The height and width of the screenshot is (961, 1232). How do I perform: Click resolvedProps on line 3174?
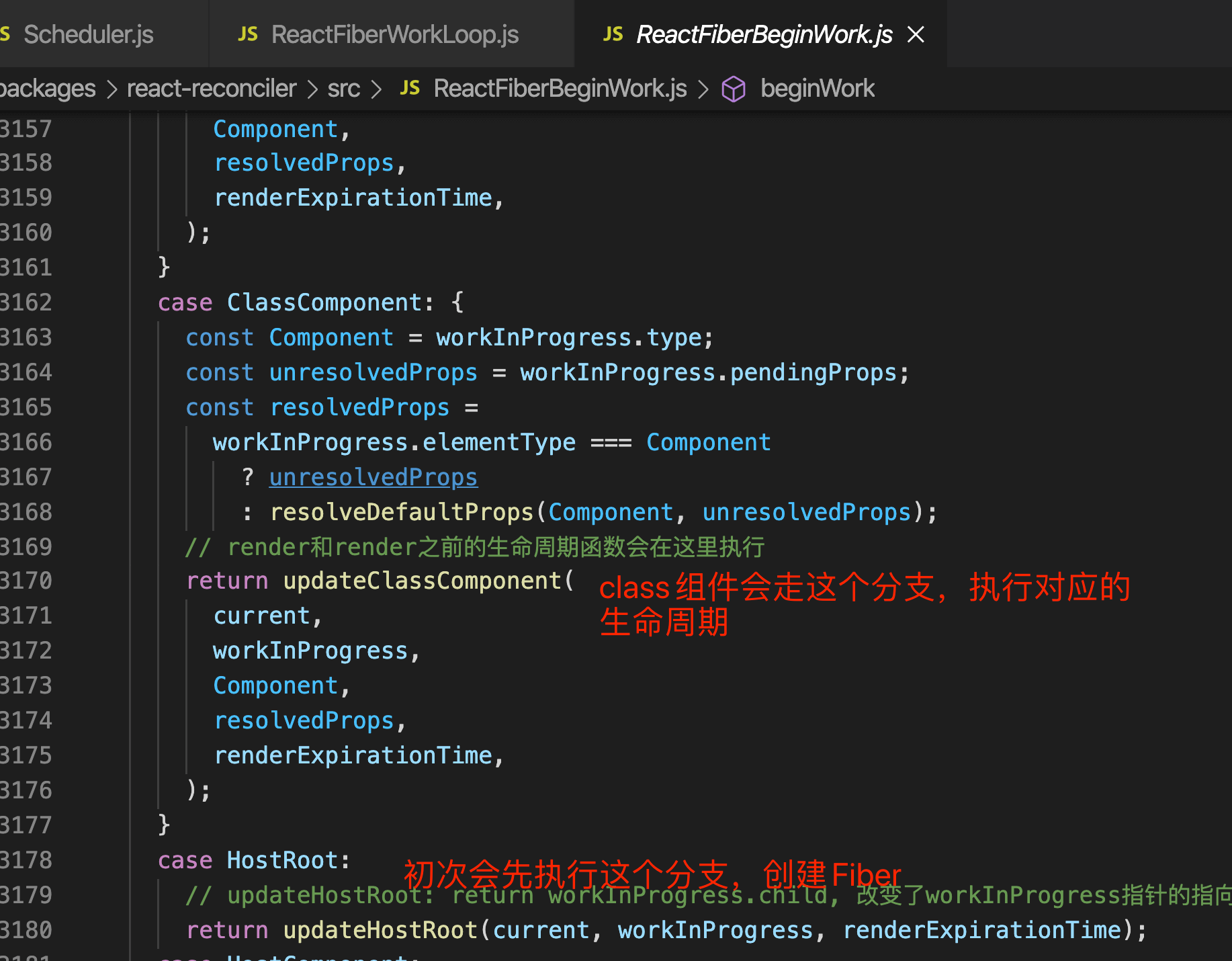tap(304, 720)
